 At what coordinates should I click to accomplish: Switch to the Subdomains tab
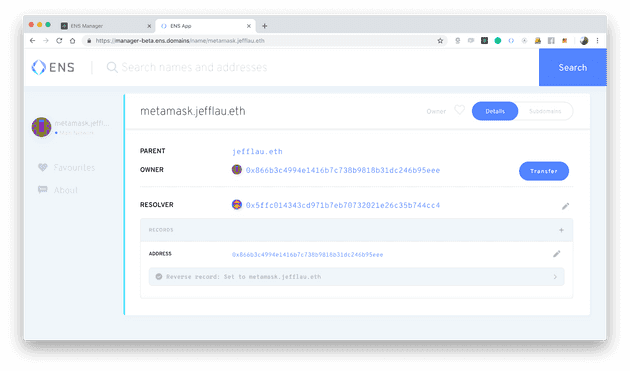click(545, 111)
